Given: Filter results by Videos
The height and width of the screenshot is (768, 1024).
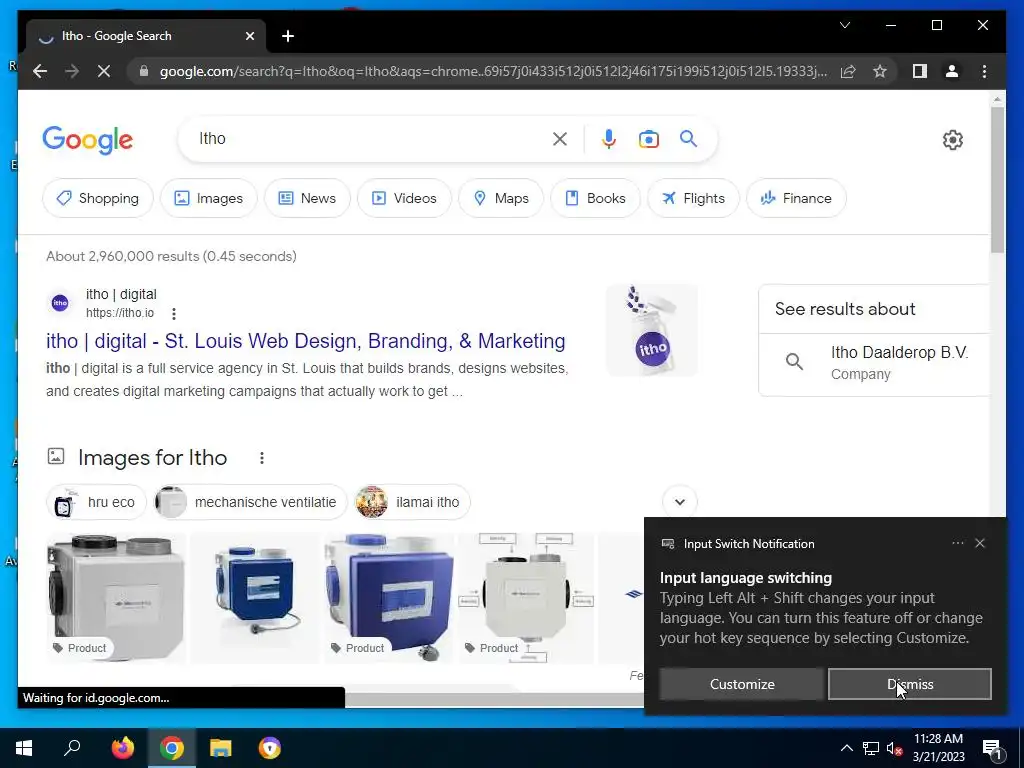Looking at the screenshot, I should 404,198.
